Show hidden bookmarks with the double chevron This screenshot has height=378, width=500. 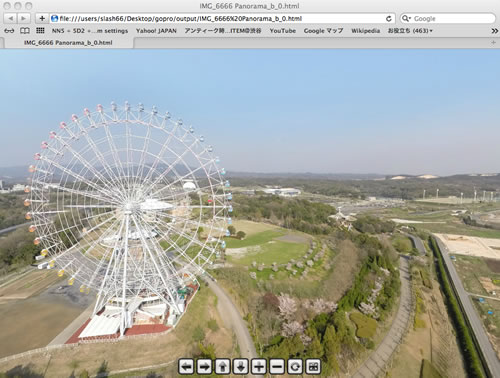495,31
